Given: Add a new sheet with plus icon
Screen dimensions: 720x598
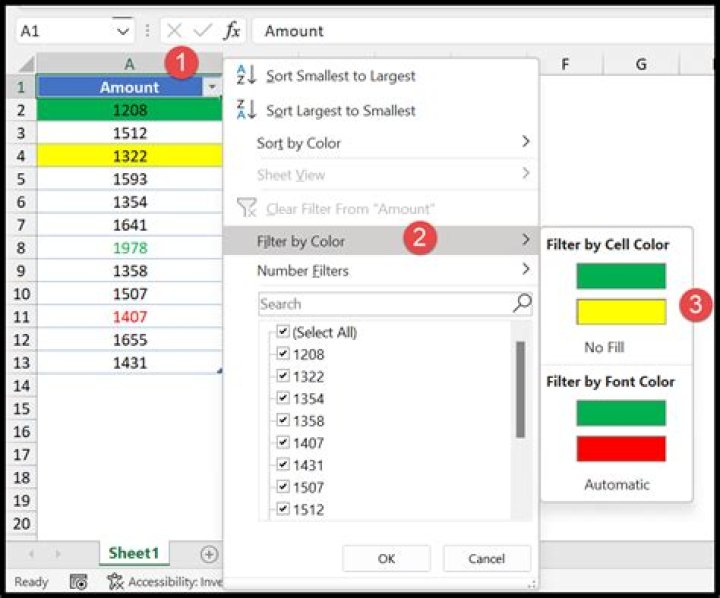Looking at the screenshot, I should (x=209, y=554).
